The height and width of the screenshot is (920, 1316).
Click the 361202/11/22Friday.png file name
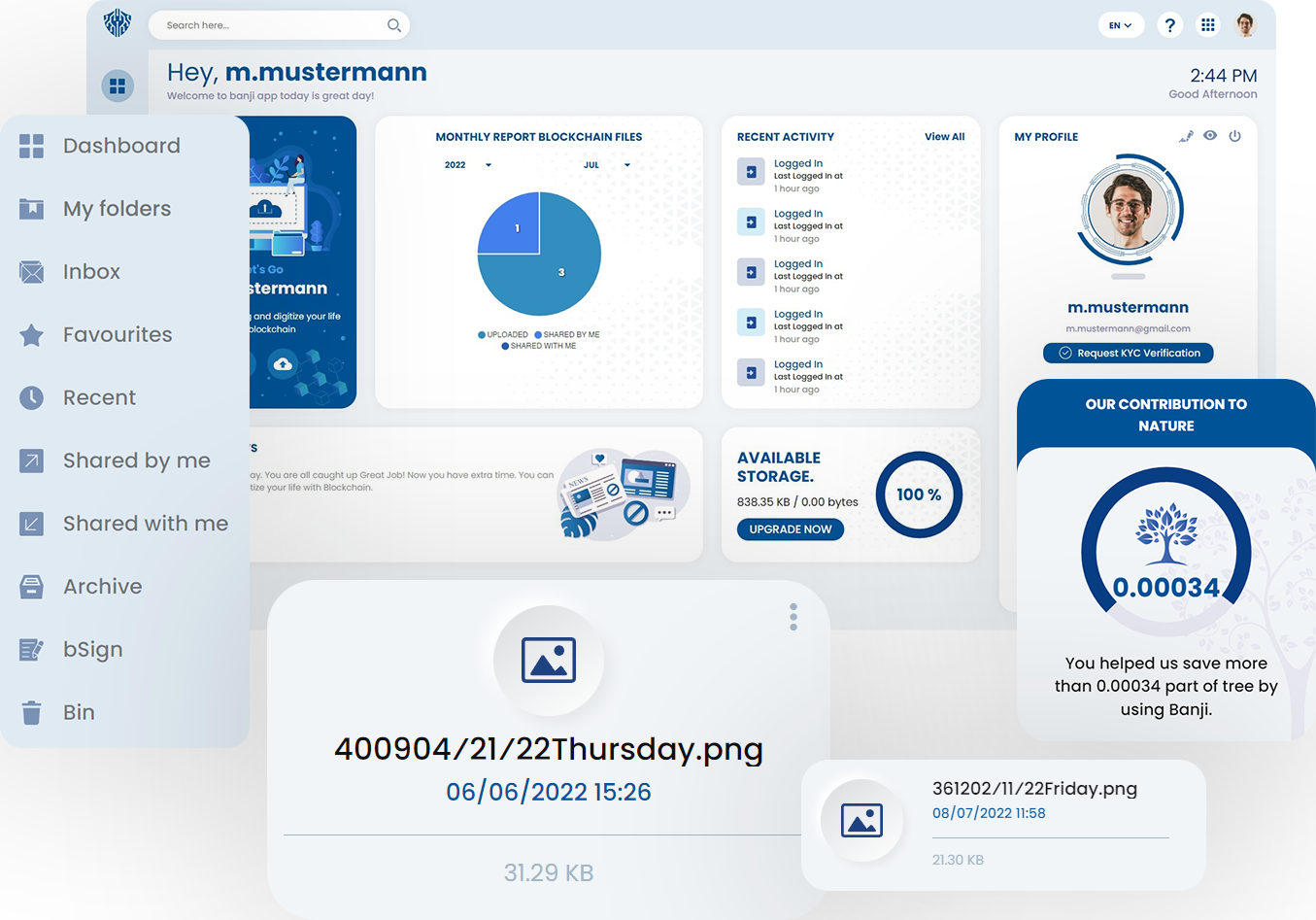tap(1034, 789)
